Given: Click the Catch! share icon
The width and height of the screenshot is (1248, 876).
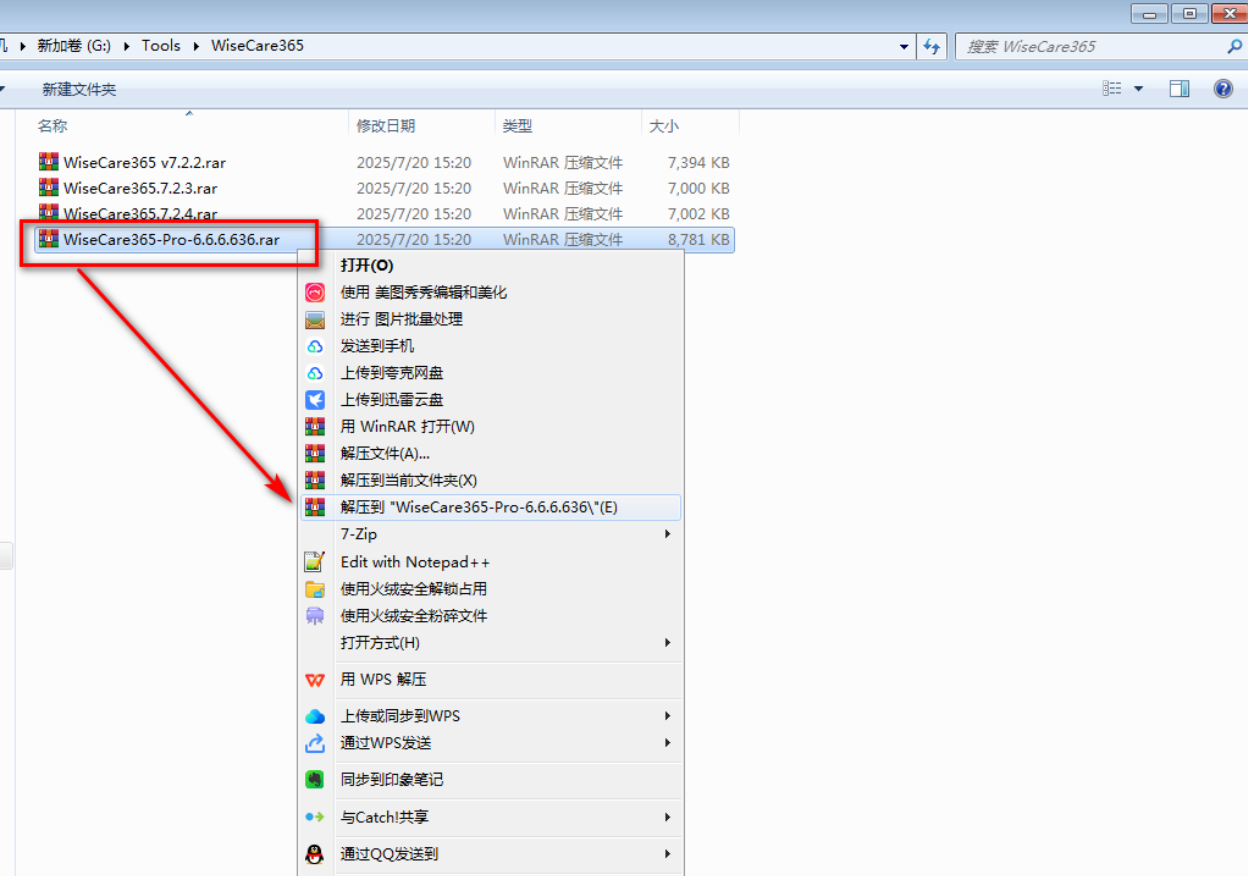Looking at the screenshot, I should coord(315,817).
